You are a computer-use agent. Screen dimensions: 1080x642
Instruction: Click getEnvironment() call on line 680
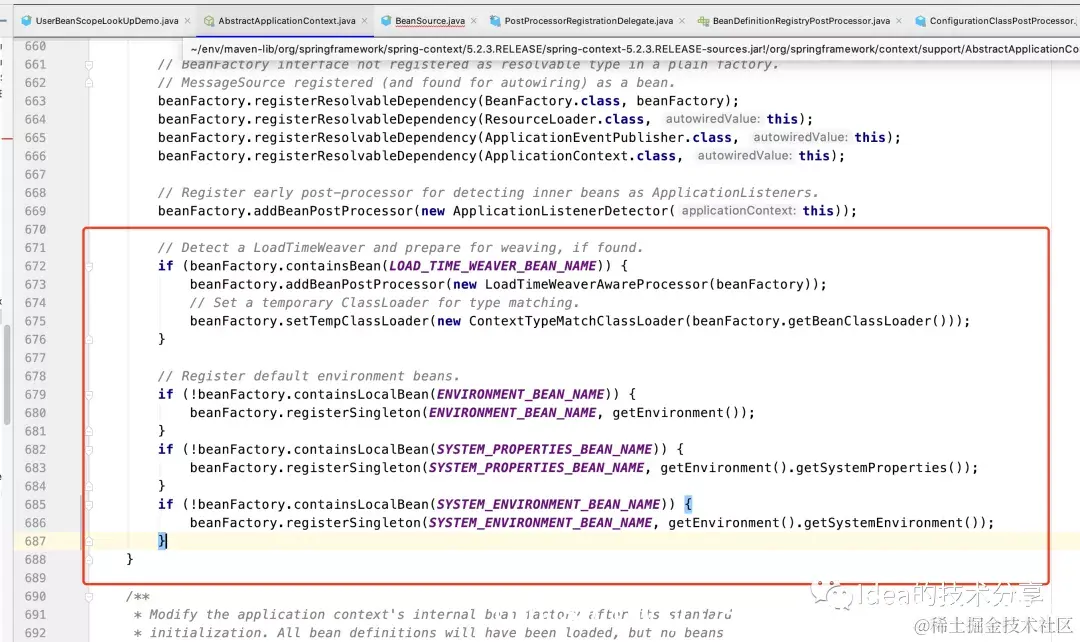point(676,413)
